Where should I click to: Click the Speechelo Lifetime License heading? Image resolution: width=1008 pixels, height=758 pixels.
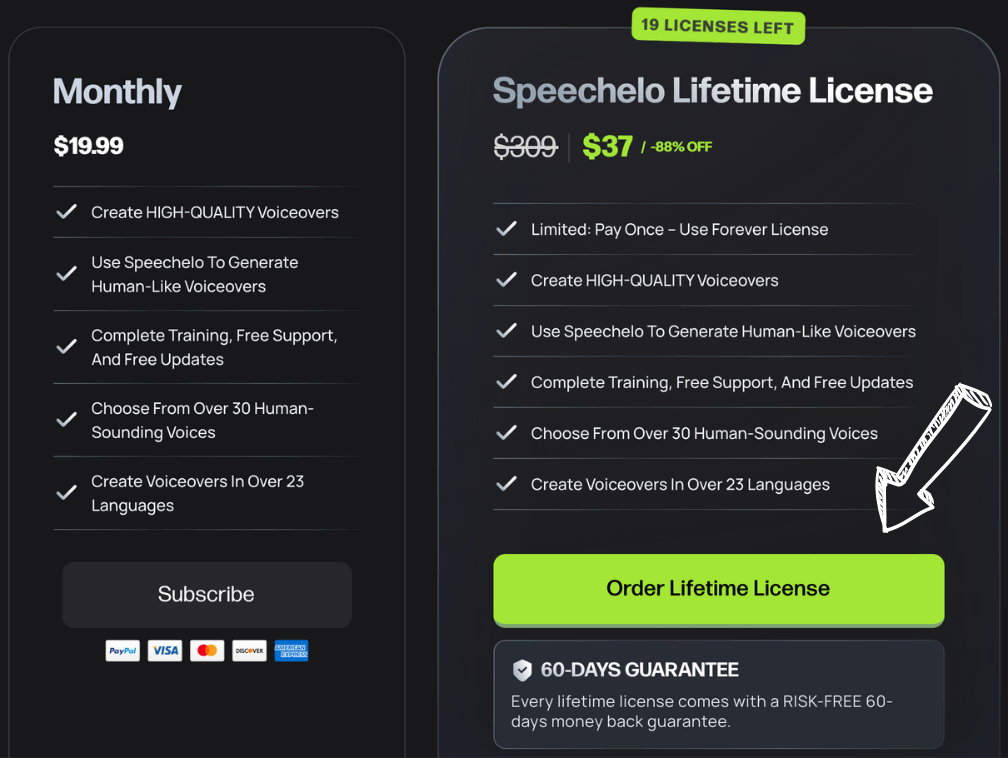point(712,91)
